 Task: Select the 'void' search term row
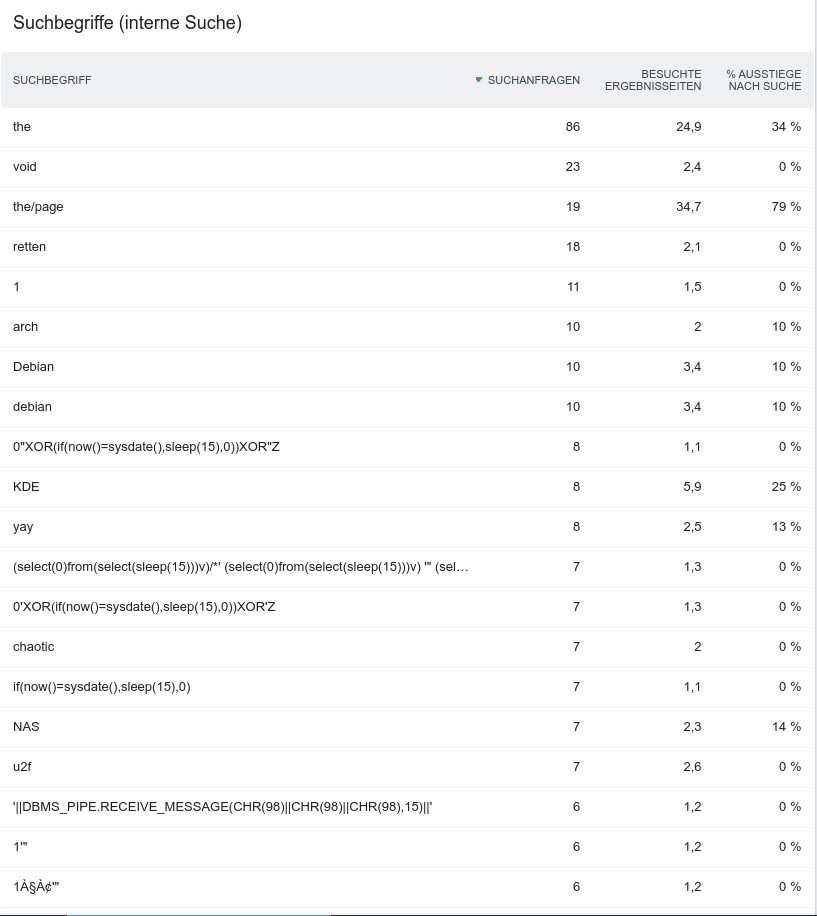25,167
